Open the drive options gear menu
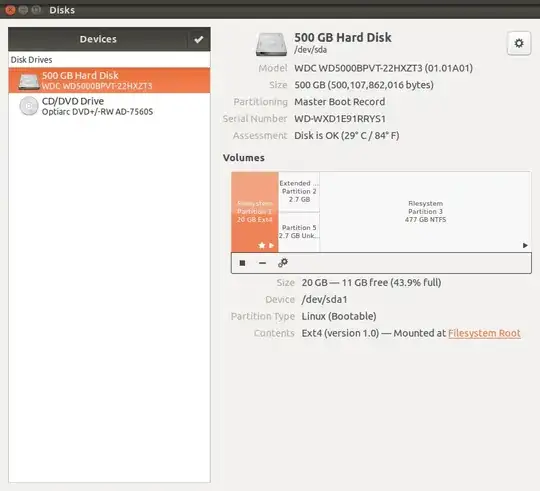The image size is (540, 491). click(519, 43)
